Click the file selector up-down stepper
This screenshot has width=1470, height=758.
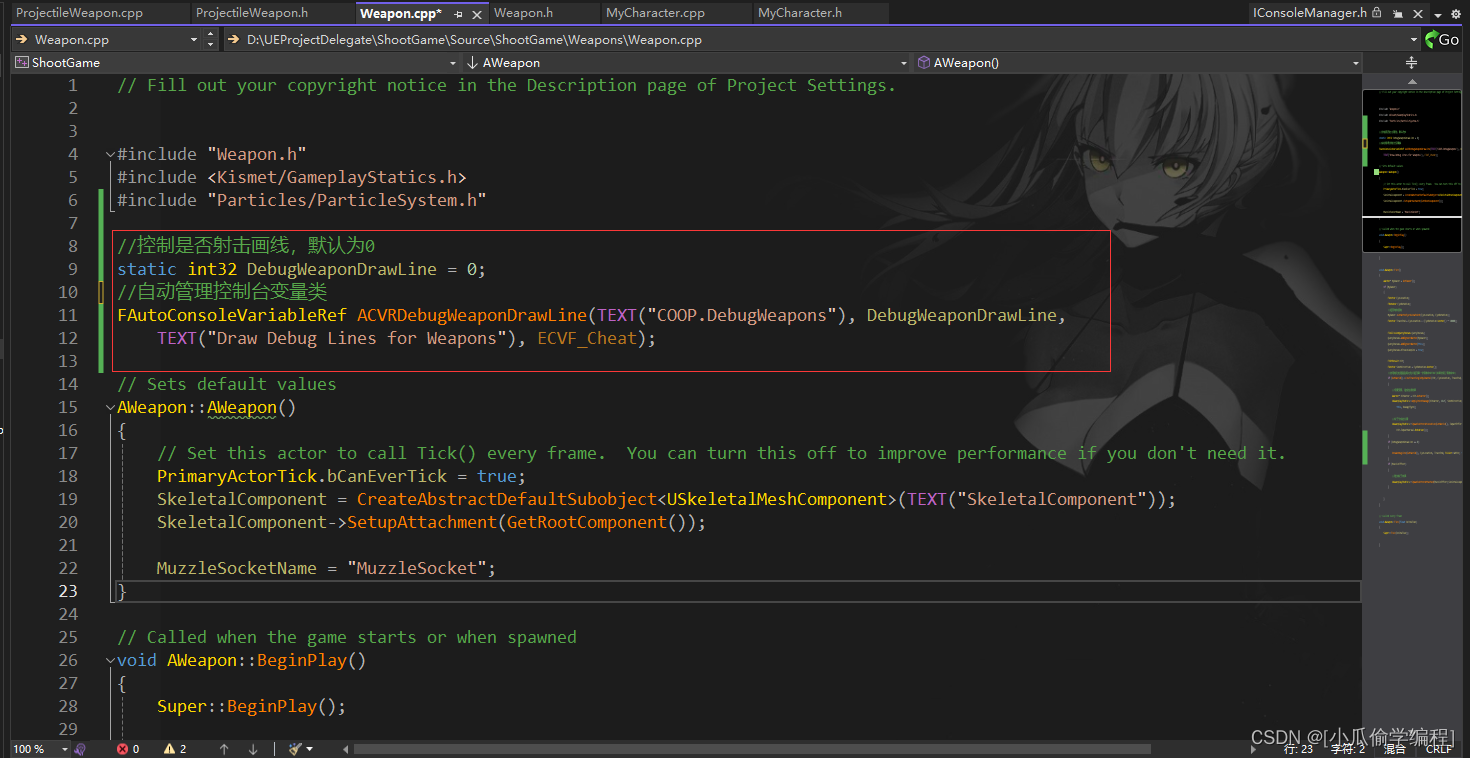[x=210, y=39]
